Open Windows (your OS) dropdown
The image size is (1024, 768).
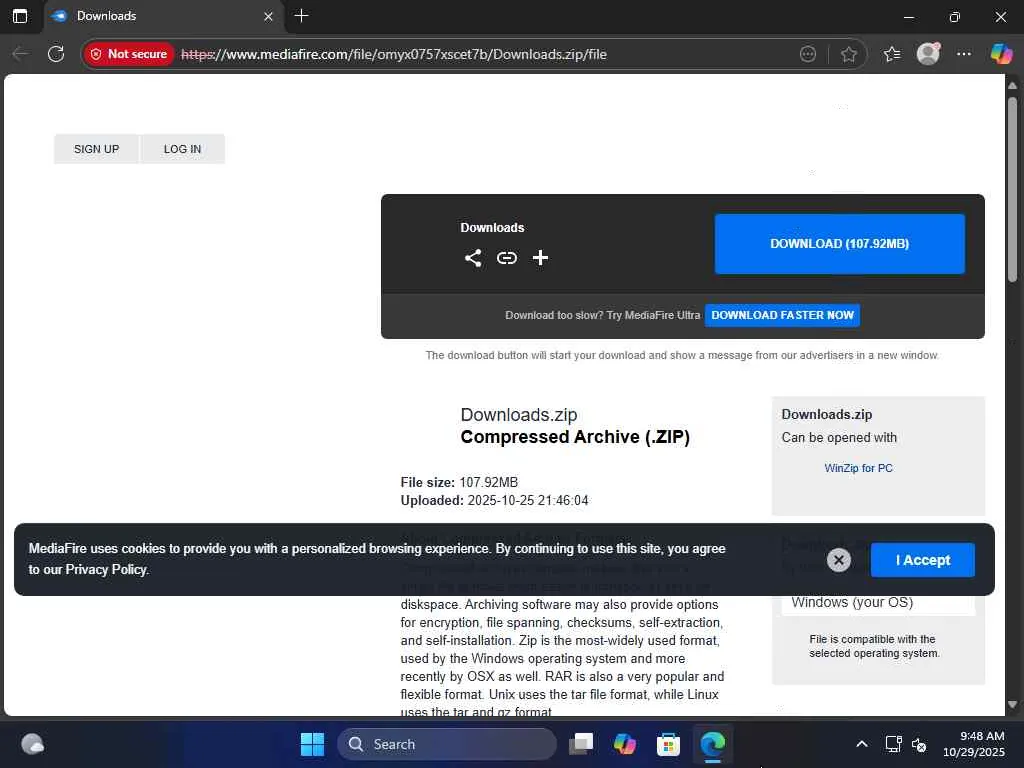pyautogui.click(x=878, y=602)
